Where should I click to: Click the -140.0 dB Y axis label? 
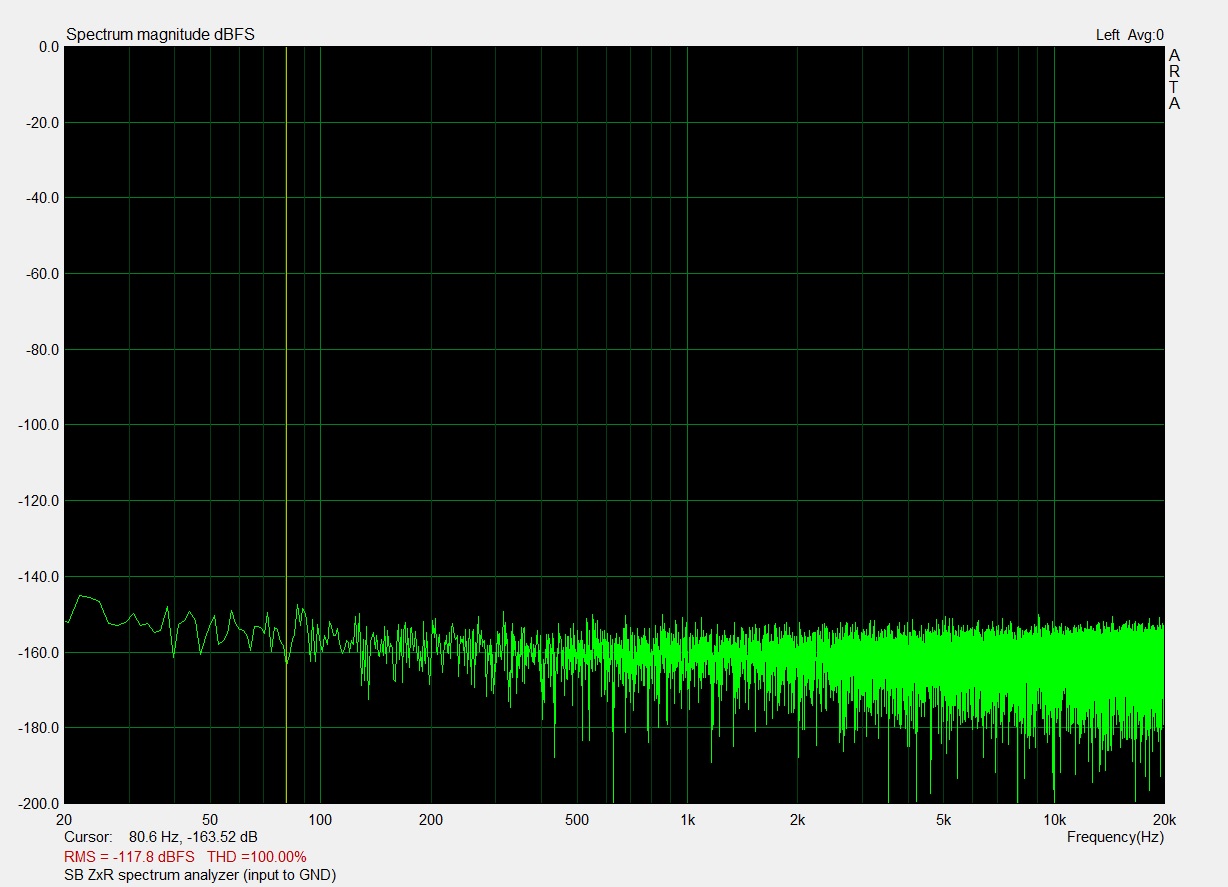(41, 577)
